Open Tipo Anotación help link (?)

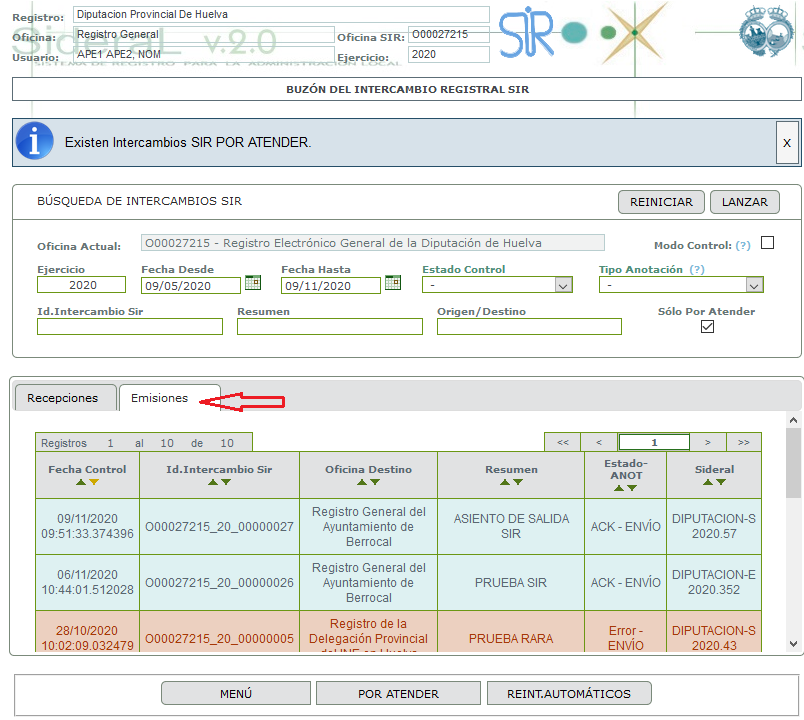tap(697, 270)
